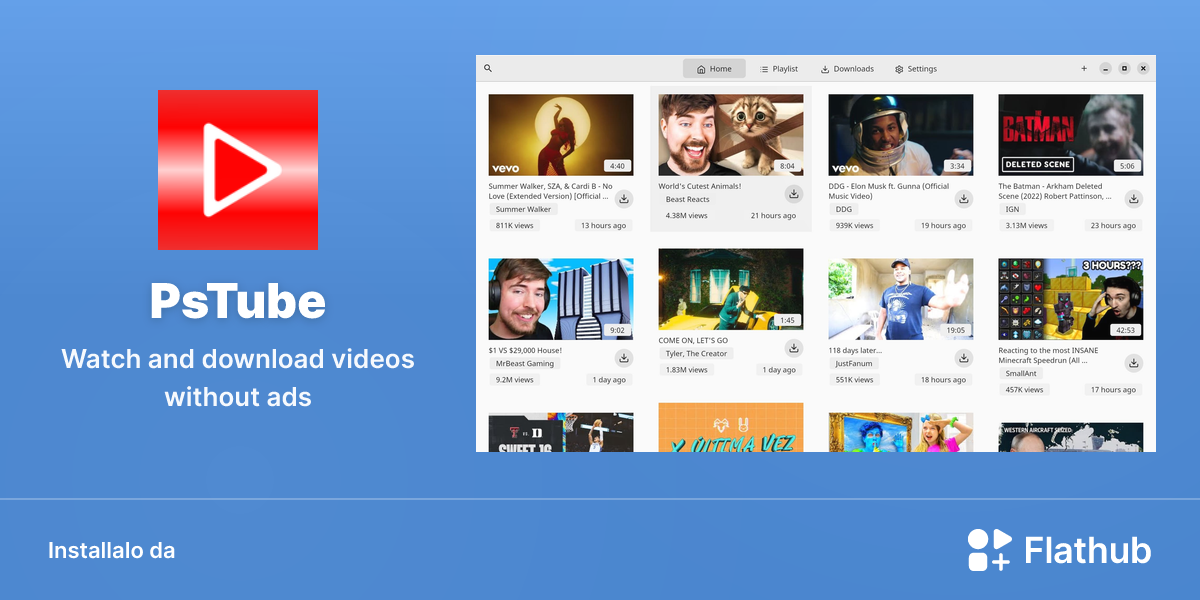Open the search icon in PsTube header
Viewport: 1200px width, 600px height.
488,69
